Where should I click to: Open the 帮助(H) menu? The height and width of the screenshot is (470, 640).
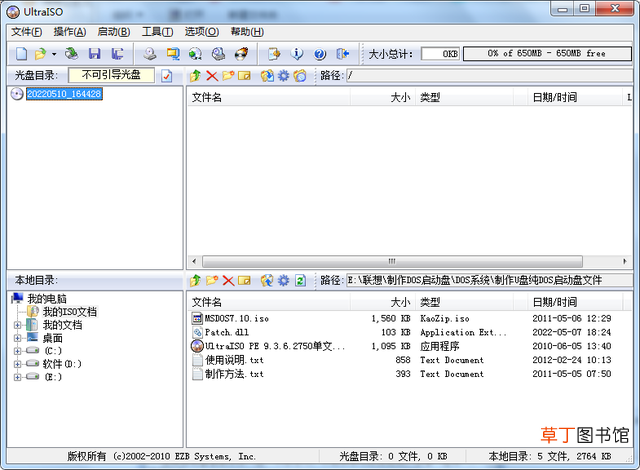tap(247, 32)
